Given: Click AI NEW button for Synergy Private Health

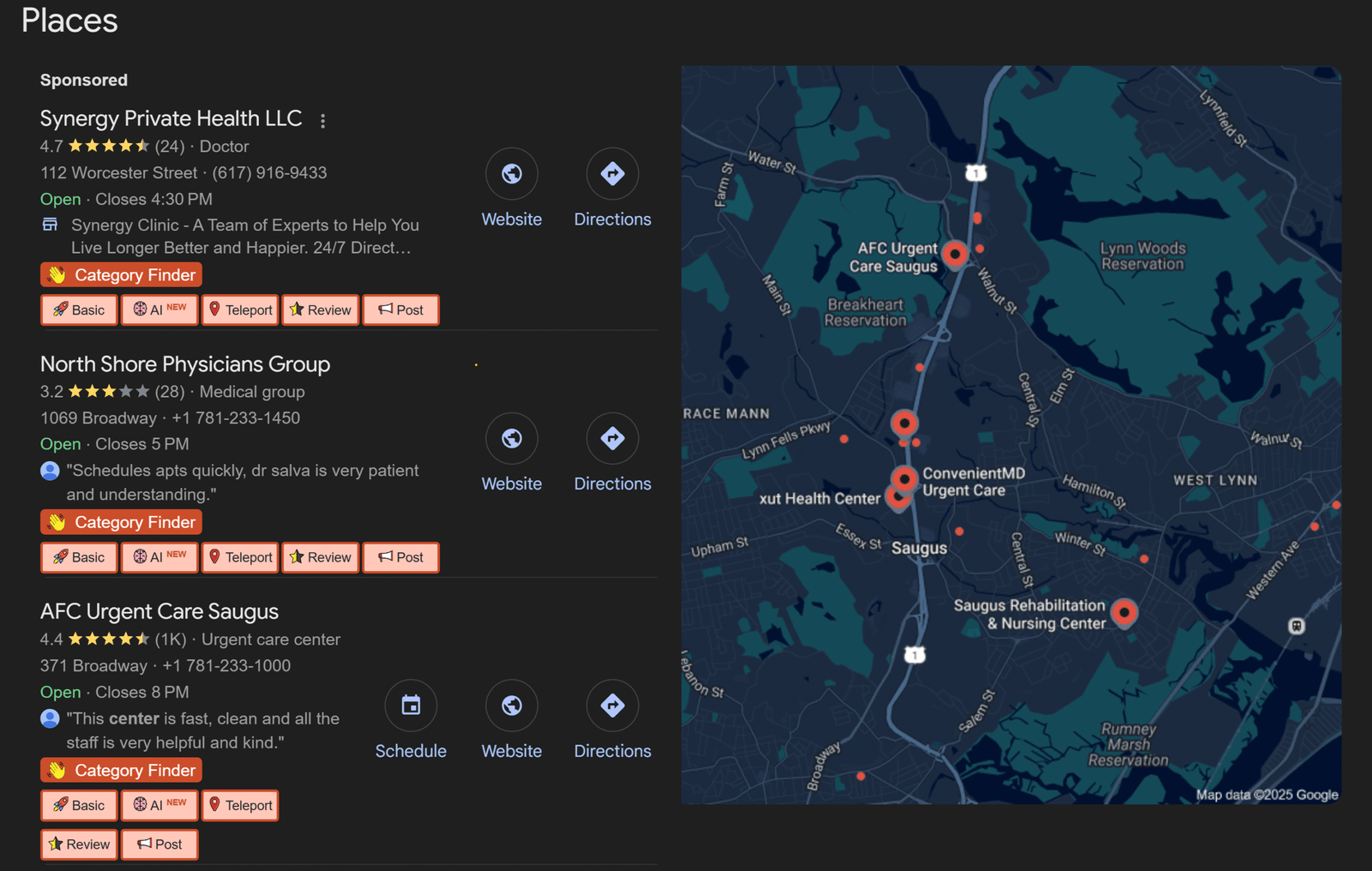Looking at the screenshot, I should 159,309.
